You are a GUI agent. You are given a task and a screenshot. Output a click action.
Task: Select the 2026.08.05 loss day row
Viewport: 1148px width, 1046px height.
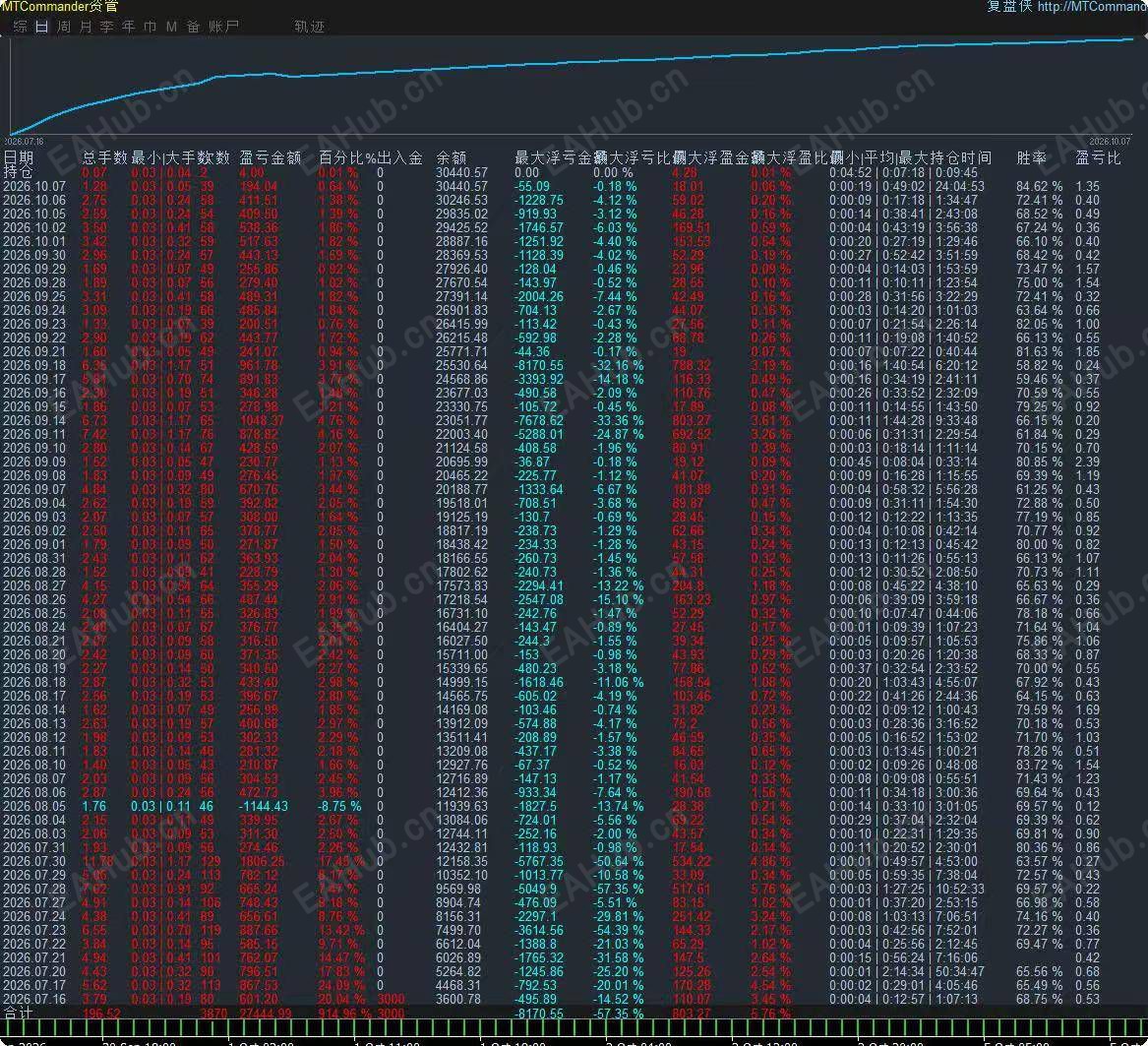pyautogui.click(x=34, y=807)
